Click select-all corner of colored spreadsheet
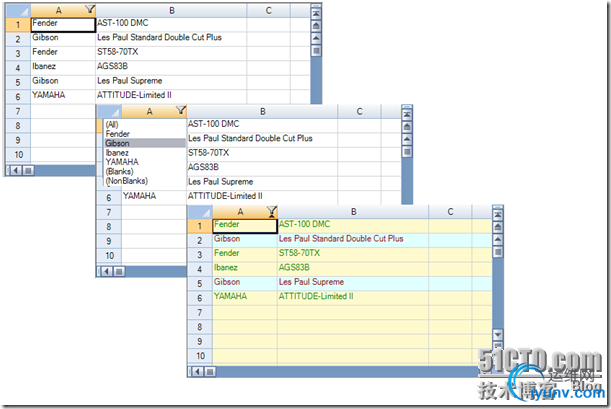This screenshot has width=611, height=409. 200,212
